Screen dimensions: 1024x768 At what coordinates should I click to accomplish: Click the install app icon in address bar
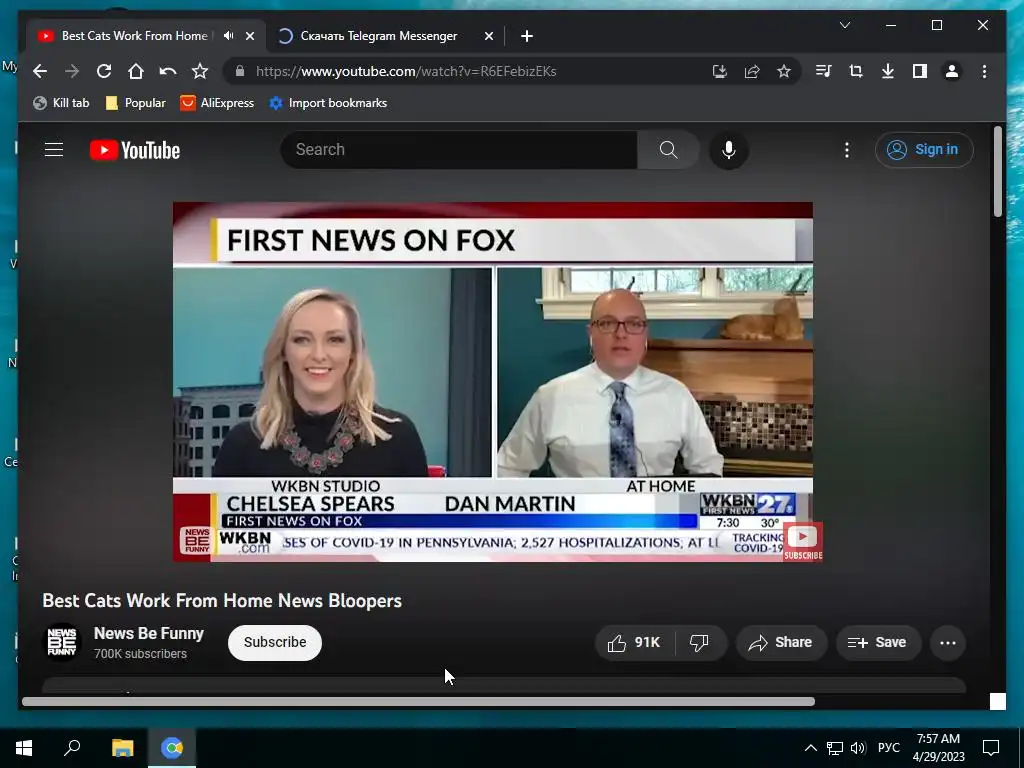(x=720, y=71)
